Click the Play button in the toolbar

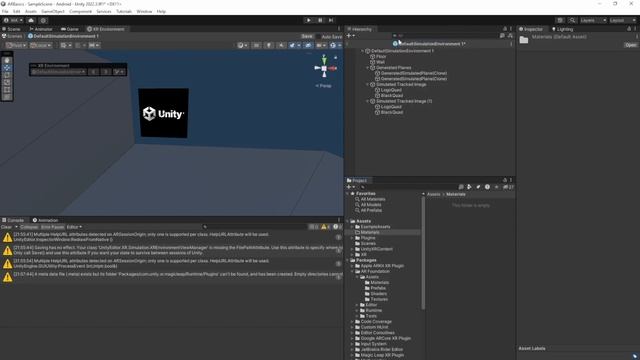coord(309,20)
